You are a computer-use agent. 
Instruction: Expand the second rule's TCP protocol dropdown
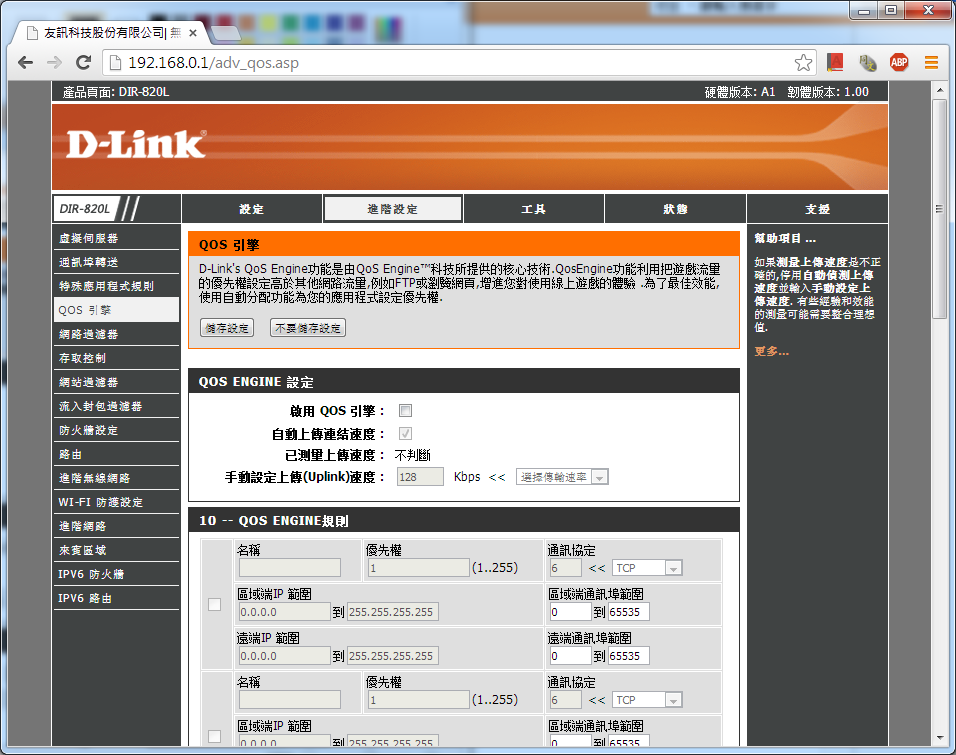pyautogui.click(x=646, y=700)
